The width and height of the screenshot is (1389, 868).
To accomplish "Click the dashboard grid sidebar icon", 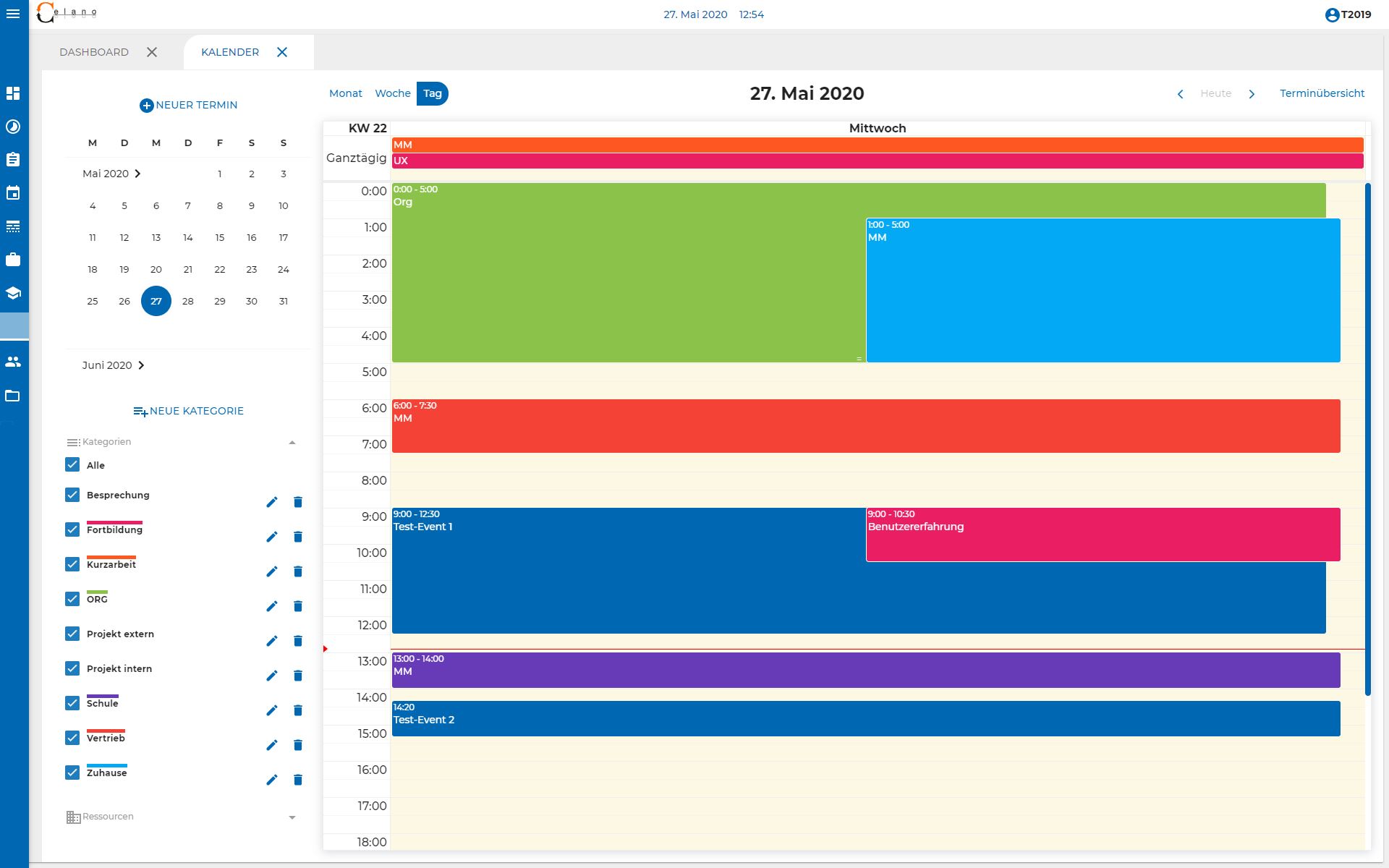I will click(13, 93).
